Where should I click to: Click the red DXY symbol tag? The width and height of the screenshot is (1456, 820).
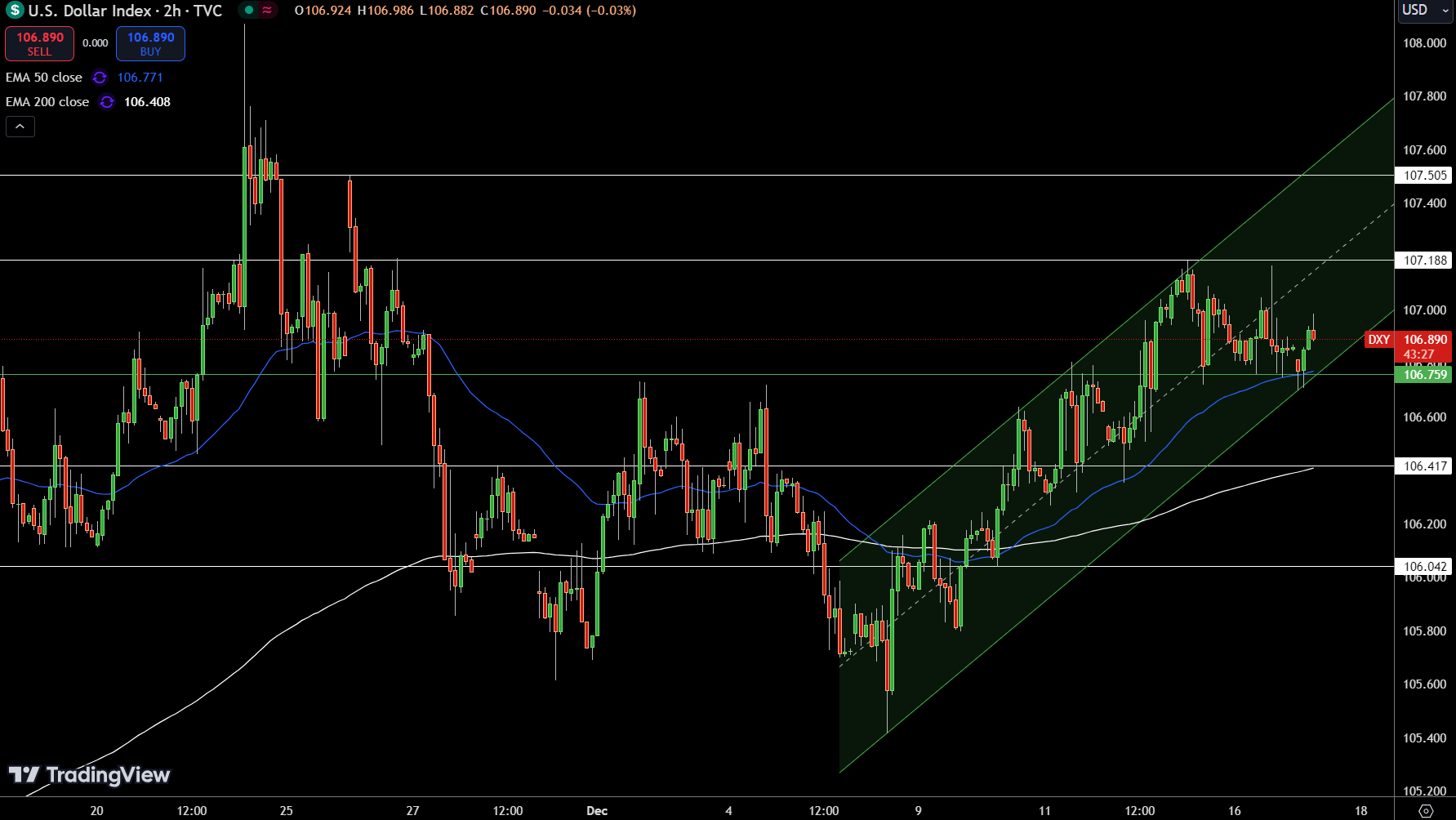pos(1379,340)
